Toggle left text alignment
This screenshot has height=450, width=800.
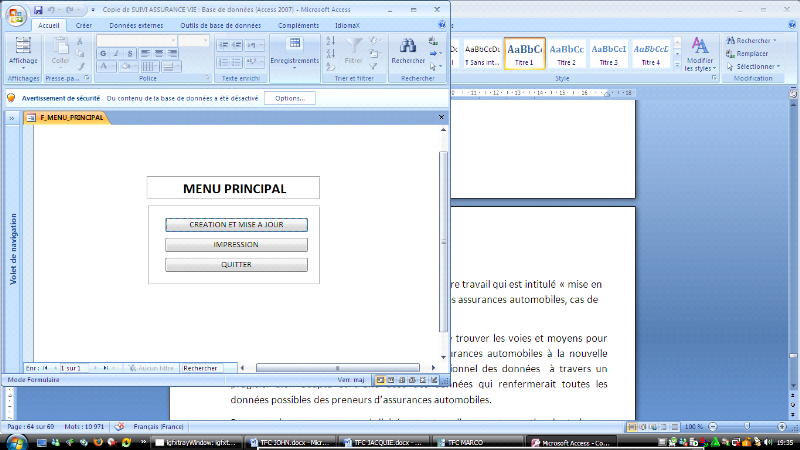point(145,54)
